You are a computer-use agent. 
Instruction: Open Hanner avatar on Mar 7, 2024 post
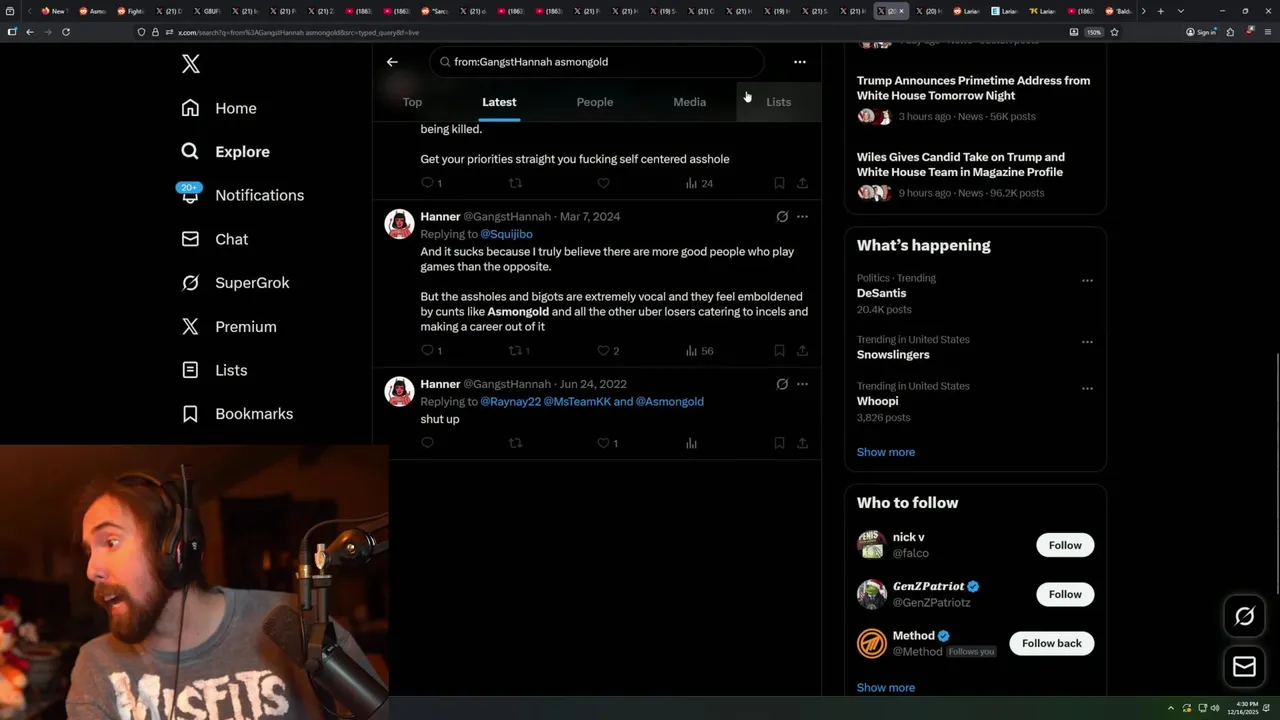(x=400, y=224)
